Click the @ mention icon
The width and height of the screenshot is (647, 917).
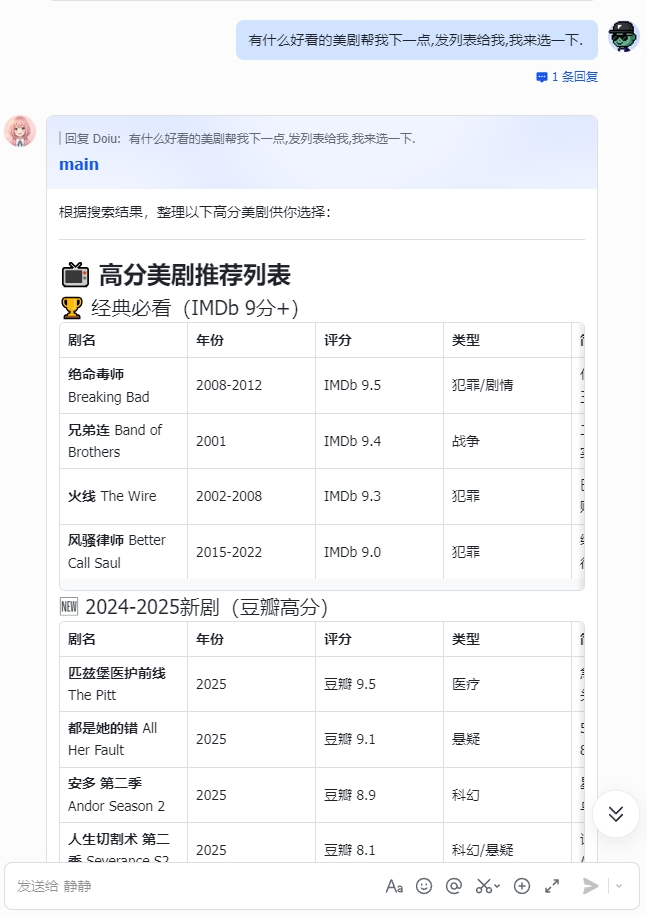(453, 887)
